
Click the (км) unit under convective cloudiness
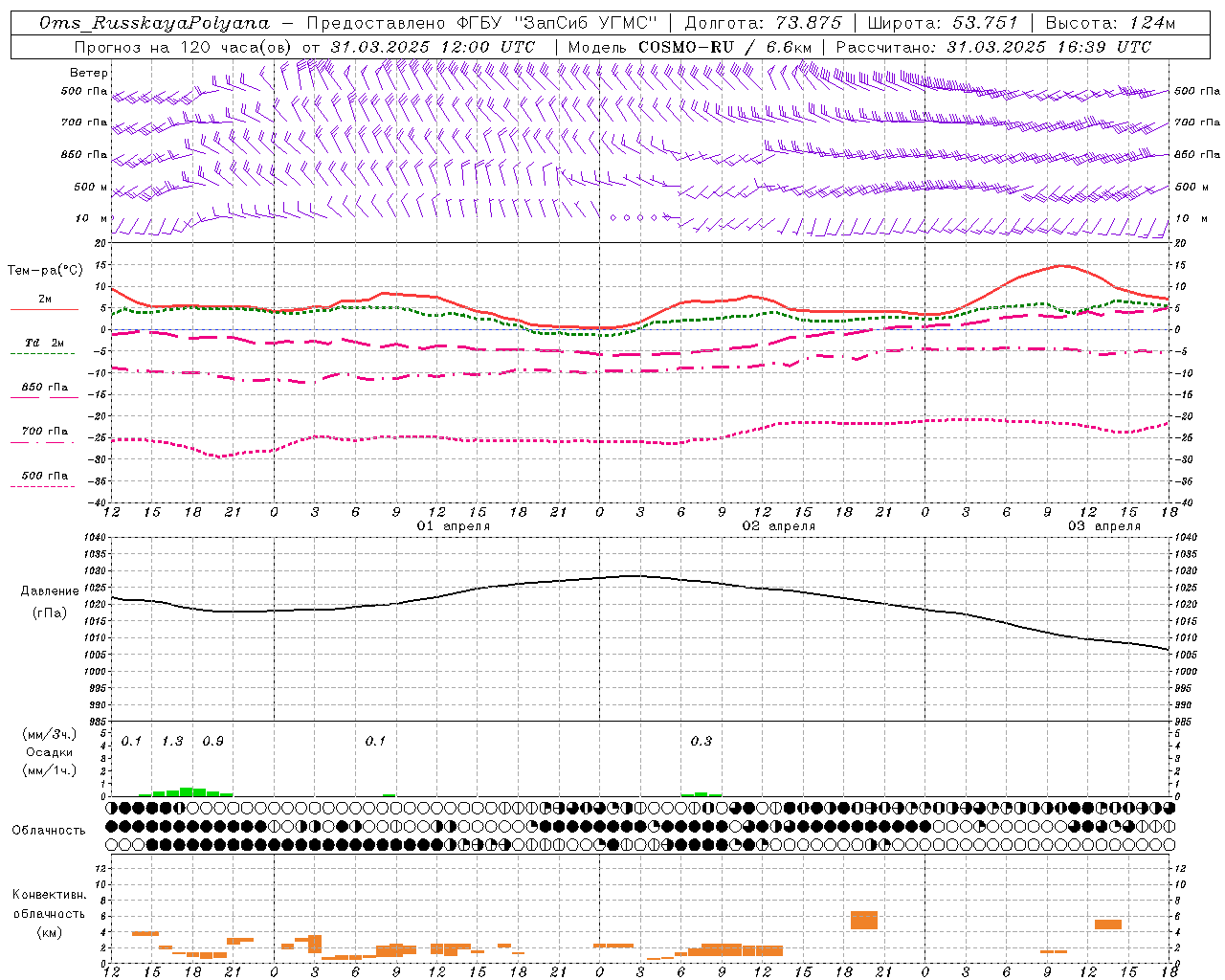49,932
